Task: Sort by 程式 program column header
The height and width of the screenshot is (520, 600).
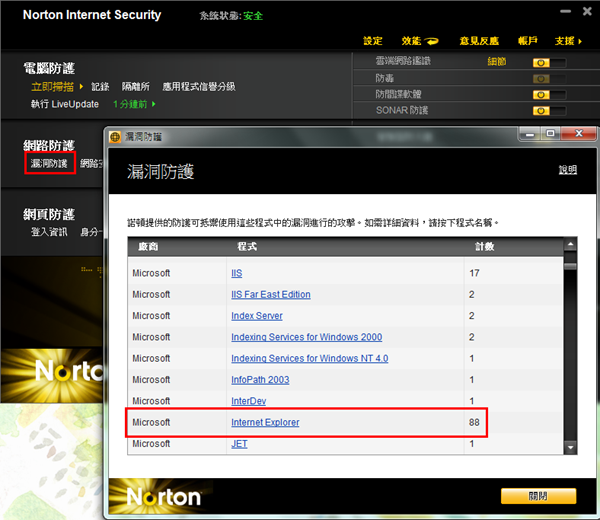Action: pos(247,247)
